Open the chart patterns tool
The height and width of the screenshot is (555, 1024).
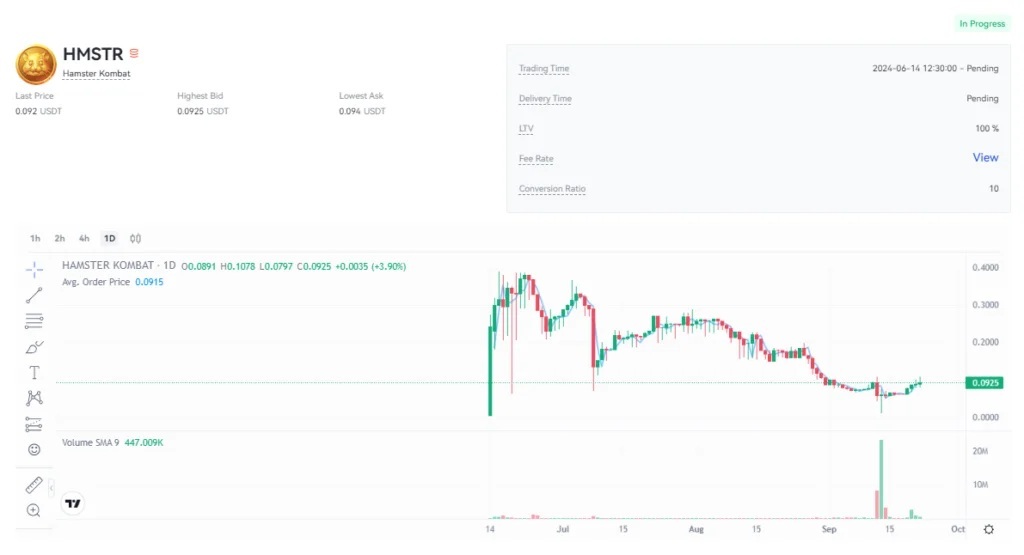[x=34, y=398]
